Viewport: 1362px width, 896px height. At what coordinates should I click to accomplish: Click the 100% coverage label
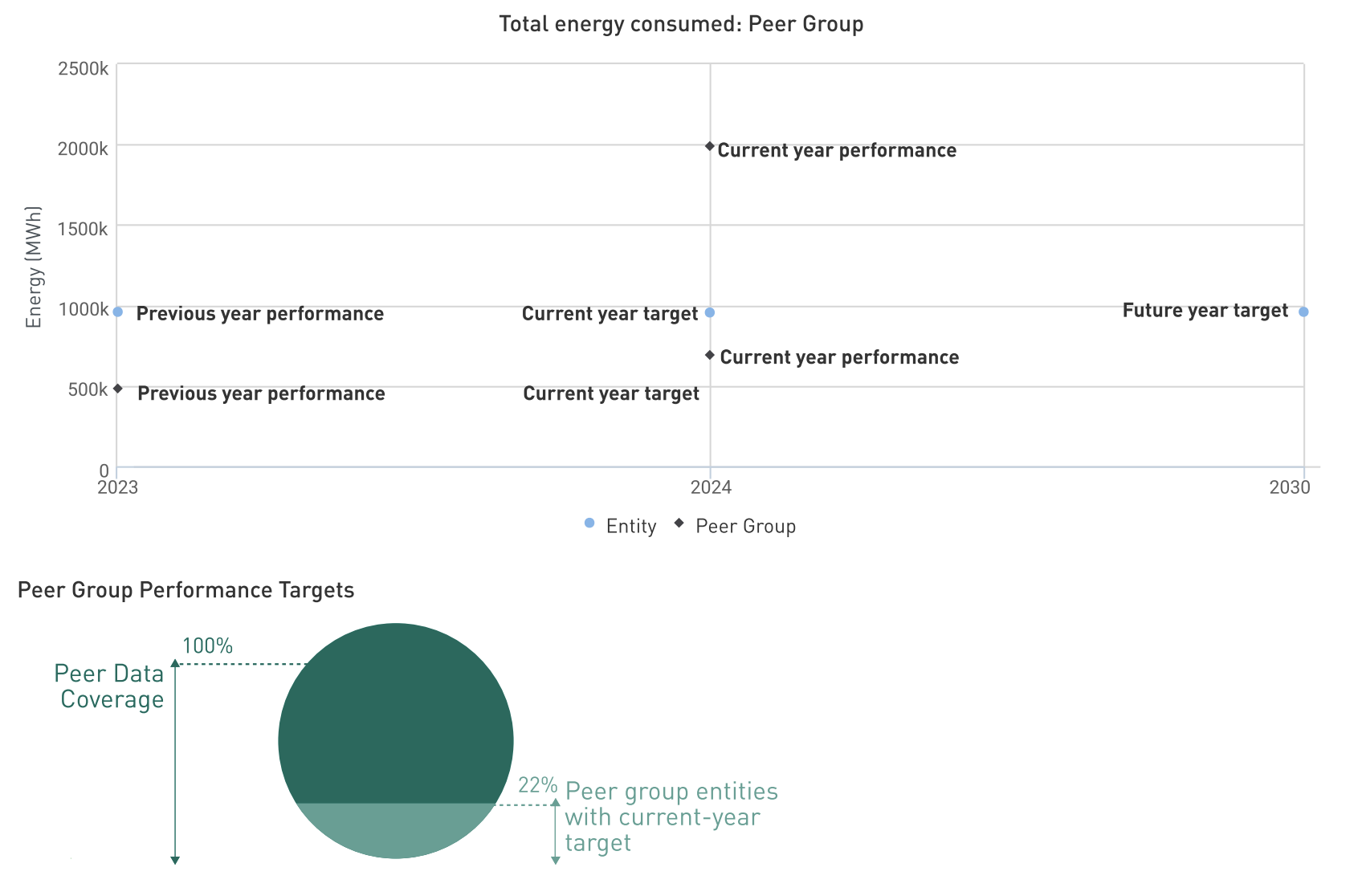click(207, 646)
